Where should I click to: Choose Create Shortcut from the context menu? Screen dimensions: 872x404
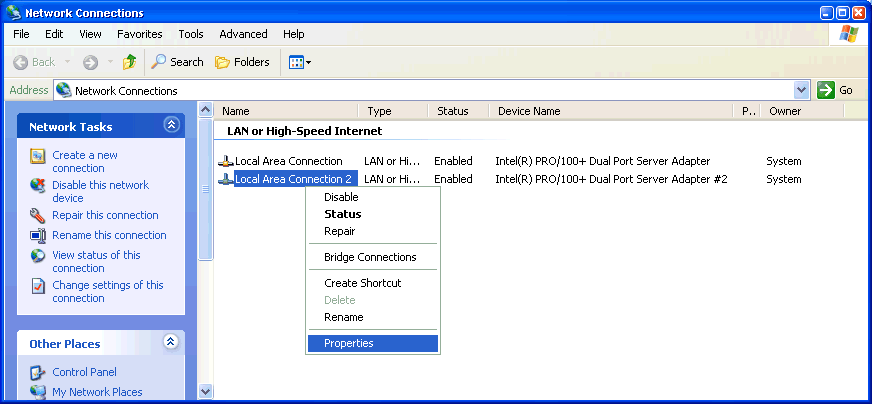pos(373,283)
